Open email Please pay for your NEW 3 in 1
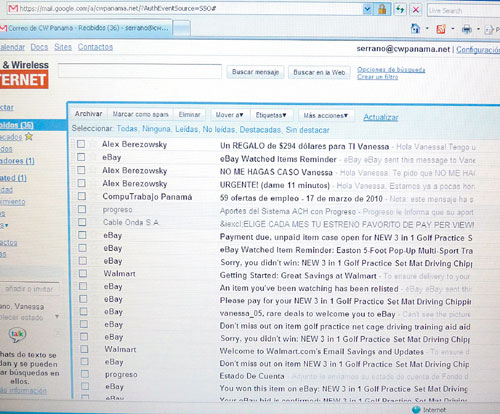Image resolution: width=500 pixels, height=414 pixels. 345,301
